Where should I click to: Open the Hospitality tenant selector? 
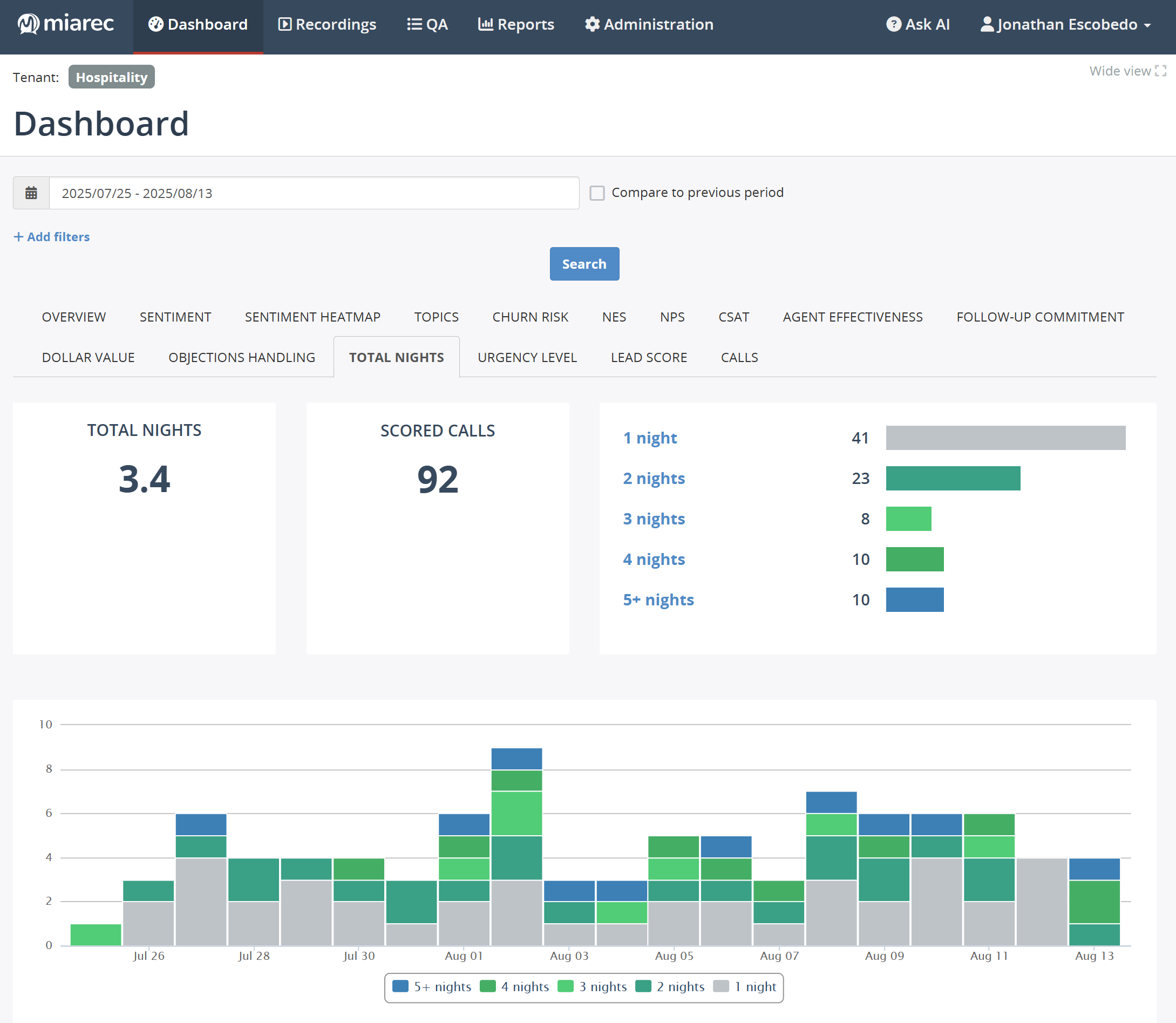click(111, 77)
